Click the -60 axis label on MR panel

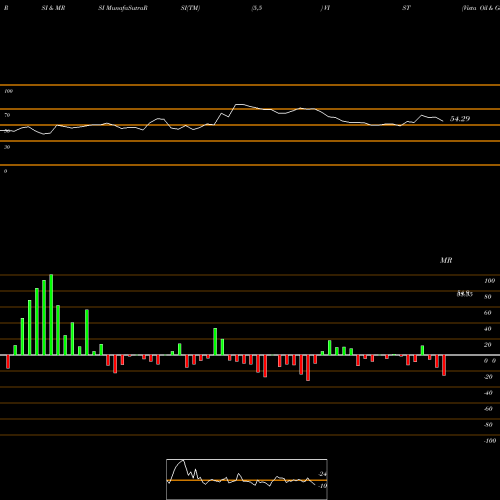point(488,409)
